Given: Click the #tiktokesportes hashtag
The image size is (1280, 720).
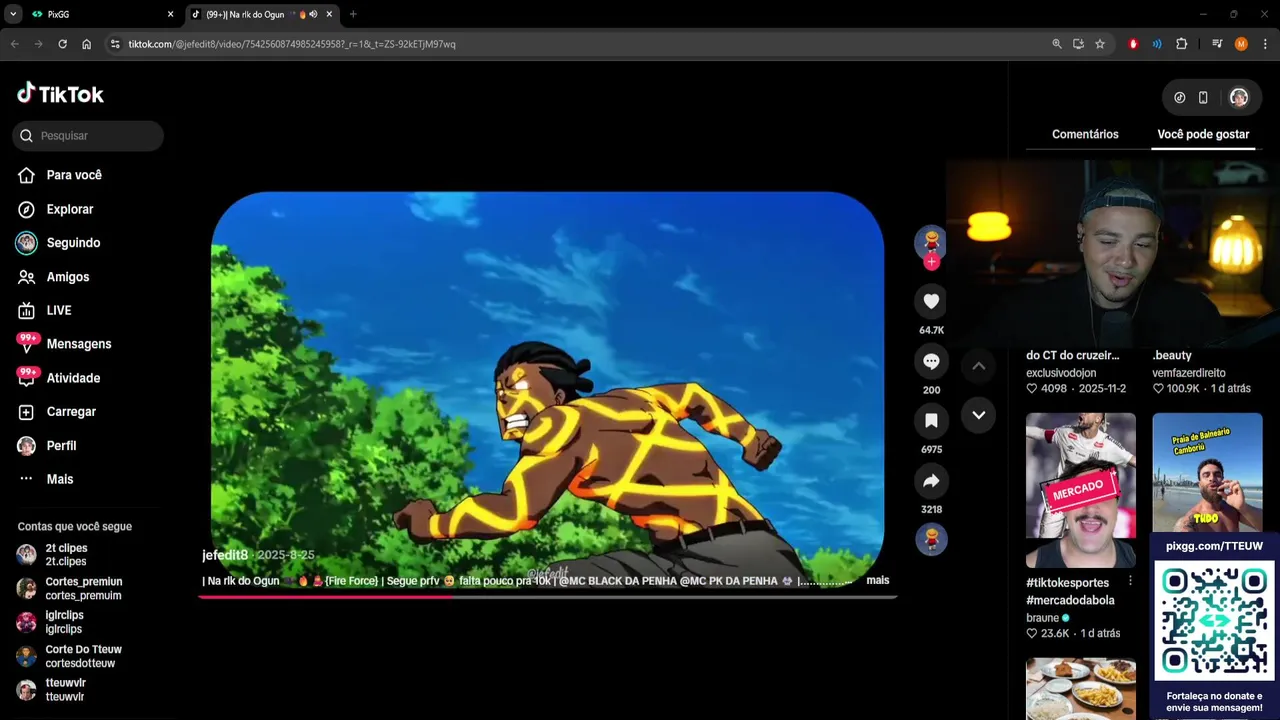Looking at the screenshot, I should (1067, 583).
